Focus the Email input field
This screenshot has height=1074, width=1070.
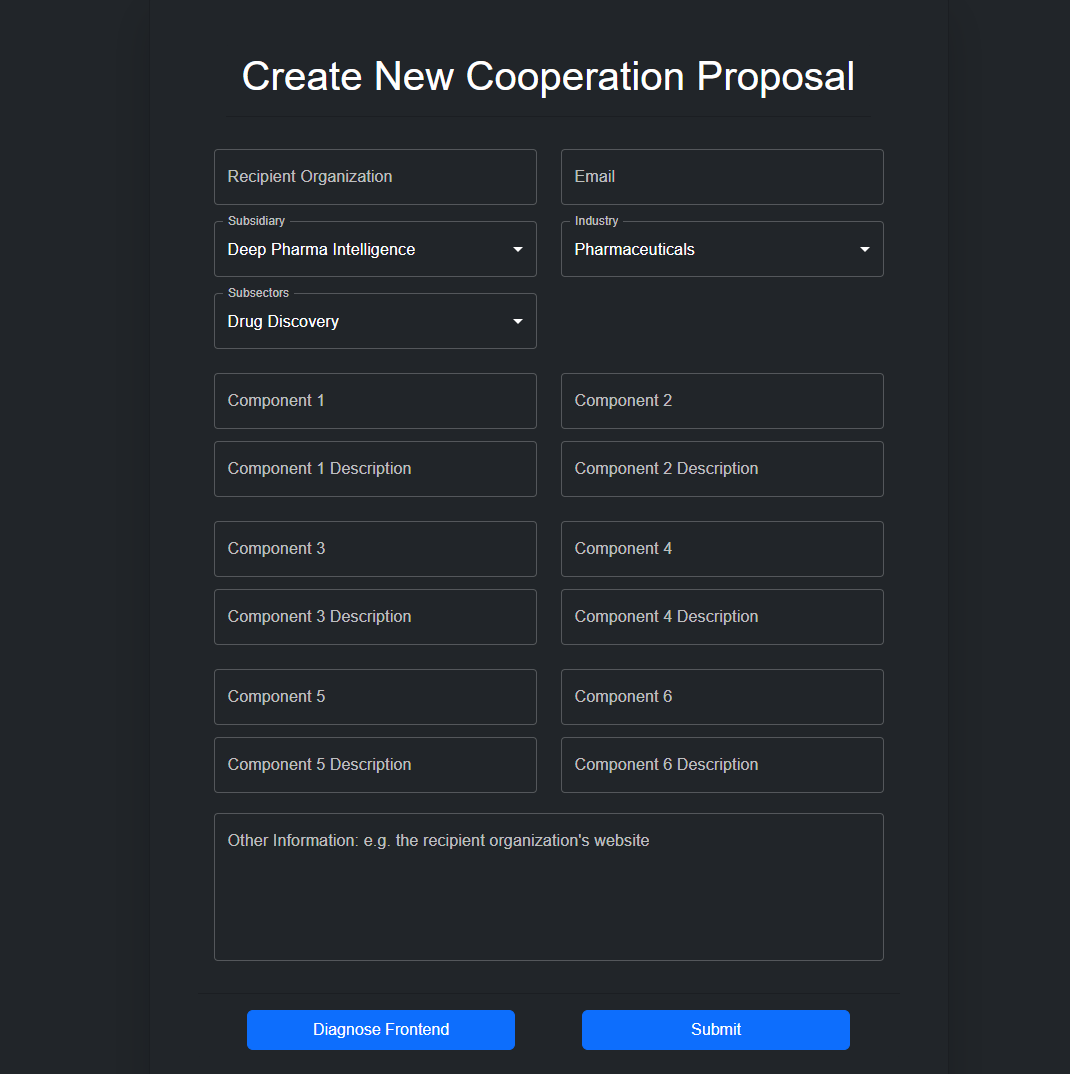click(x=722, y=177)
